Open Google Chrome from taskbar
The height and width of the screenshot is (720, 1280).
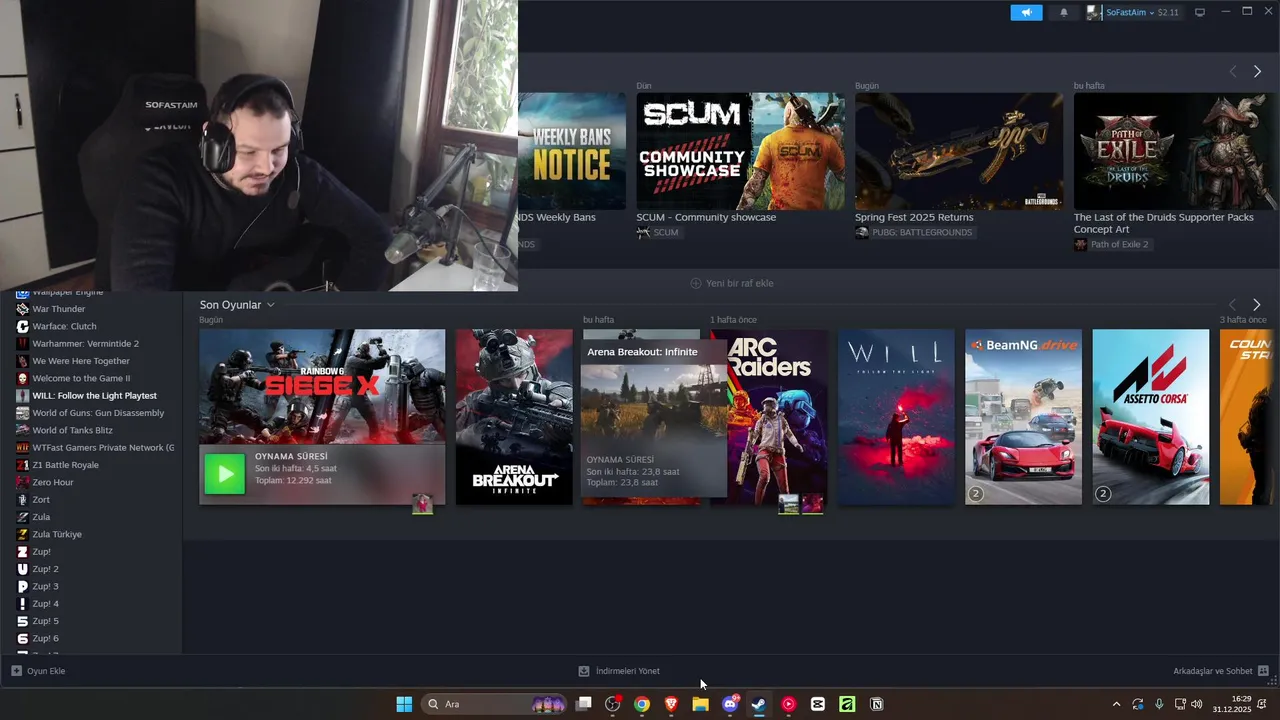(642, 704)
